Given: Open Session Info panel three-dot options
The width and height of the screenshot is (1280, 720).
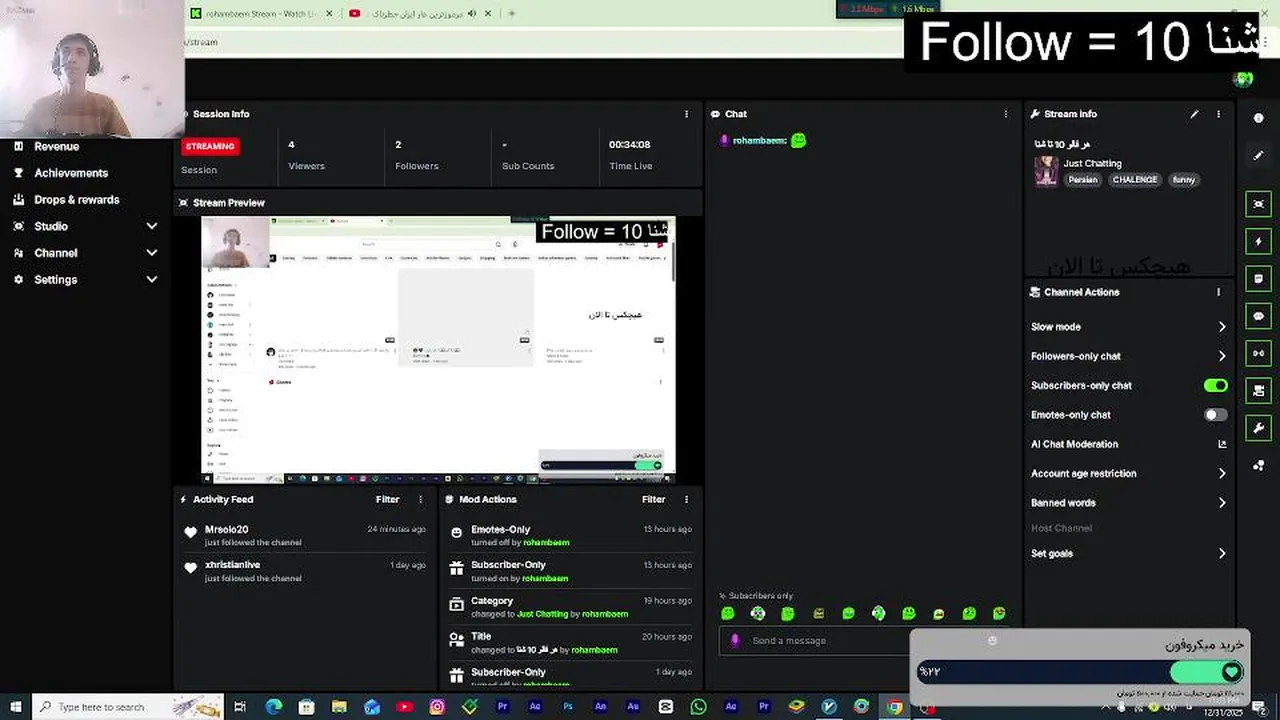Looking at the screenshot, I should pos(686,114).
